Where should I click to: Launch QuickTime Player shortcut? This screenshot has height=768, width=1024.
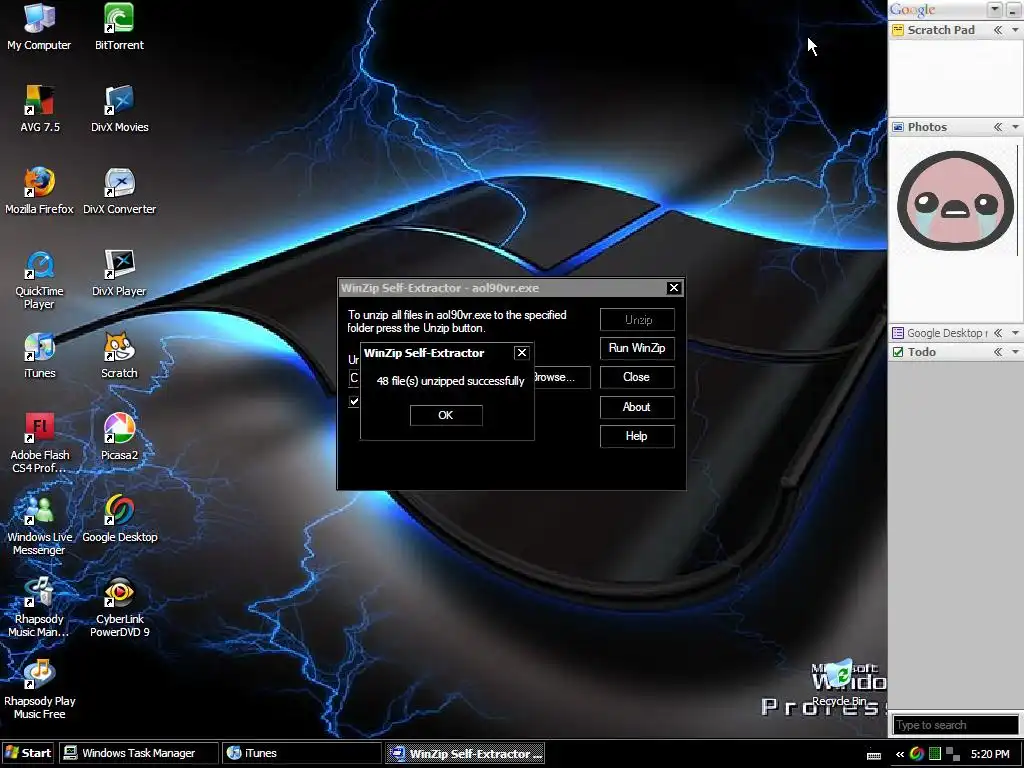pyautogui.click(x=39, y=280)
